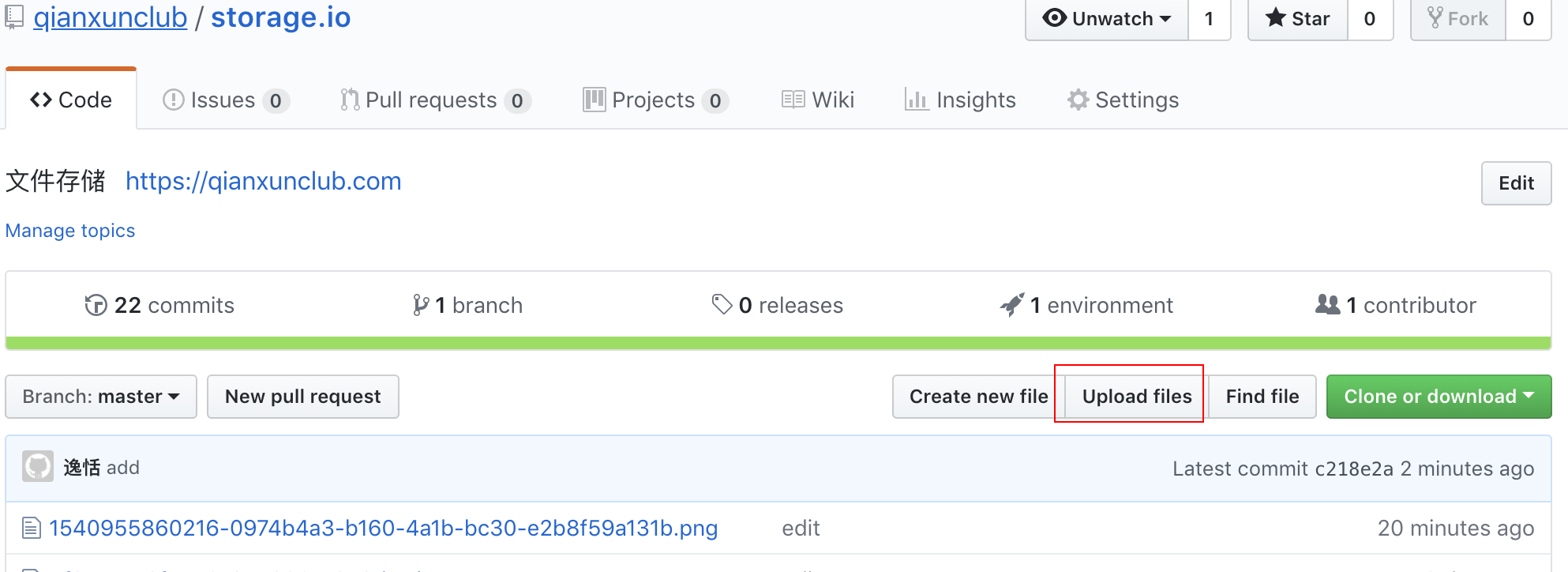Screen dimensions: 1568x572
Task: Click the people icon beside 1 contributor
Action: click(x=1327, y=304)
